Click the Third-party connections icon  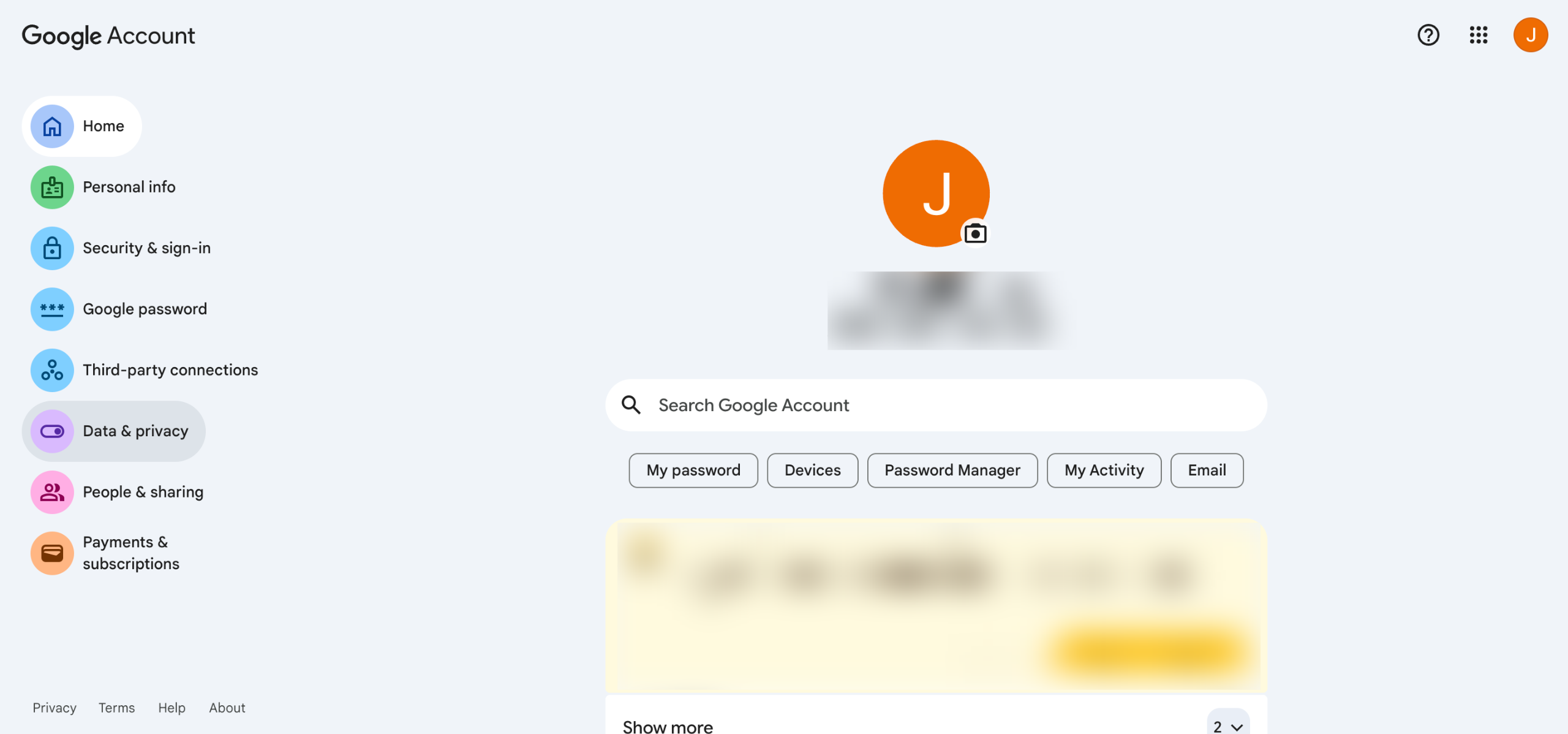pos(52,370)
